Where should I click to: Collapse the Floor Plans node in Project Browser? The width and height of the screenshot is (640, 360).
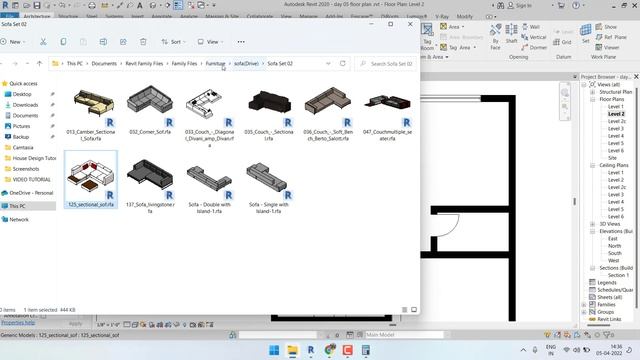[x=592, y=99]
